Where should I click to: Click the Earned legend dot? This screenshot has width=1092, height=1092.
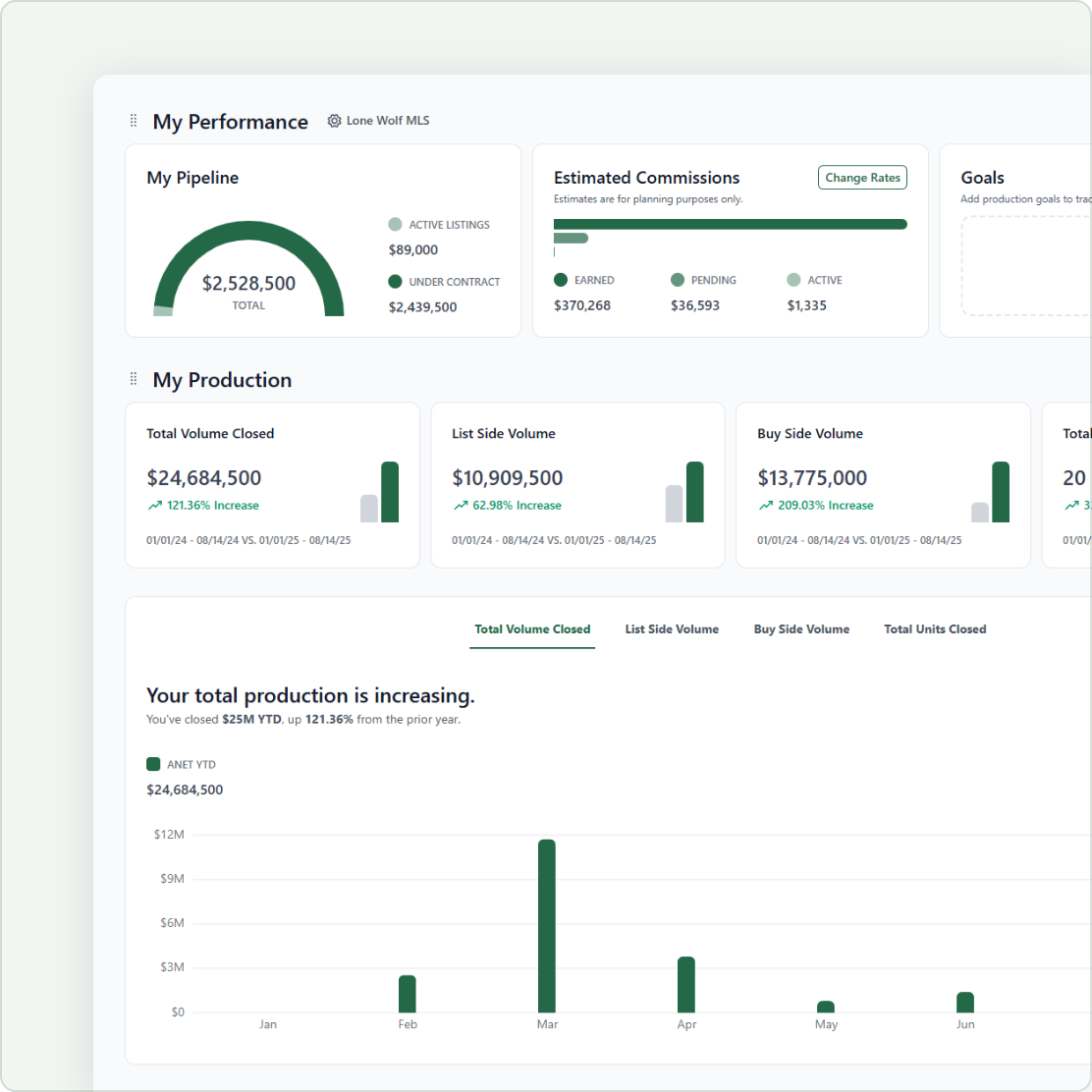pyautogui.click(x=561, y=280)
